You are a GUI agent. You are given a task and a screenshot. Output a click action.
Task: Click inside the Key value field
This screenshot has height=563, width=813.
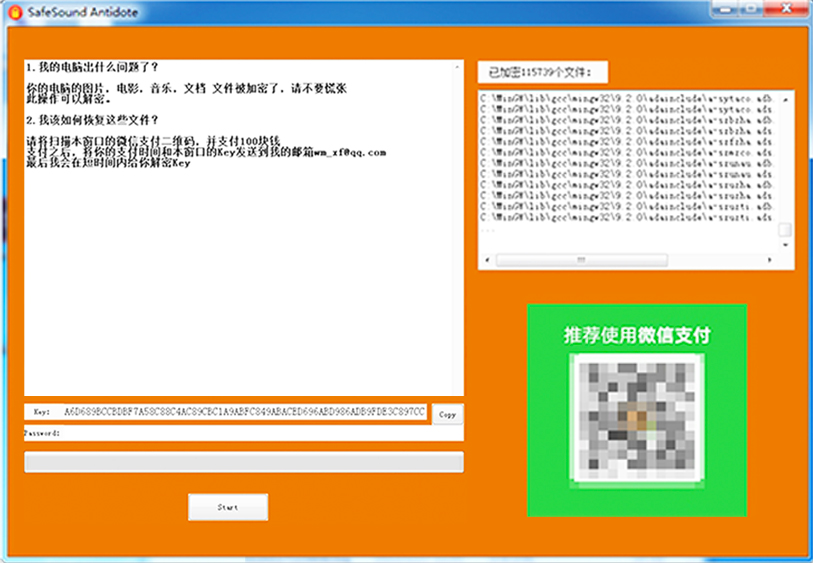245,412
